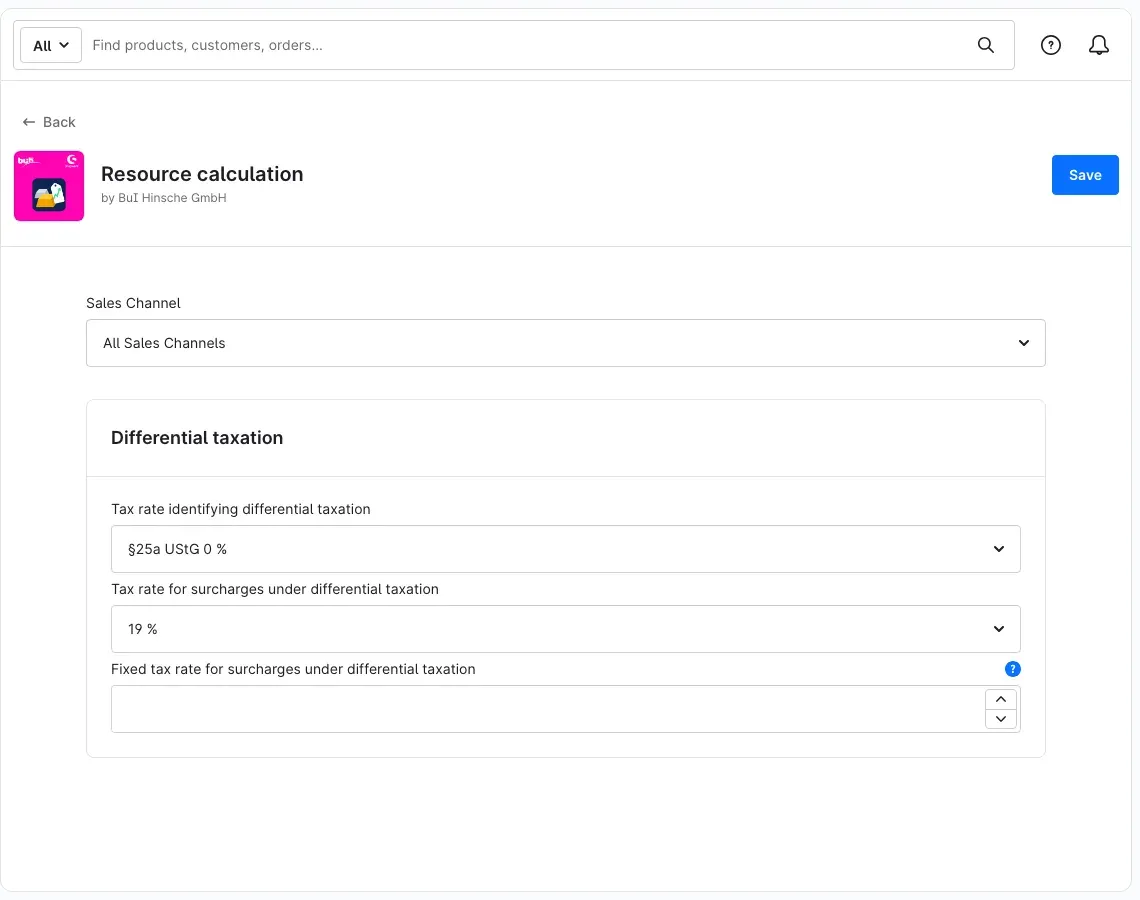Viewport: 1140px width, 900px height.
Task: Open the help question mark icon
Action: pos(1050,45)
